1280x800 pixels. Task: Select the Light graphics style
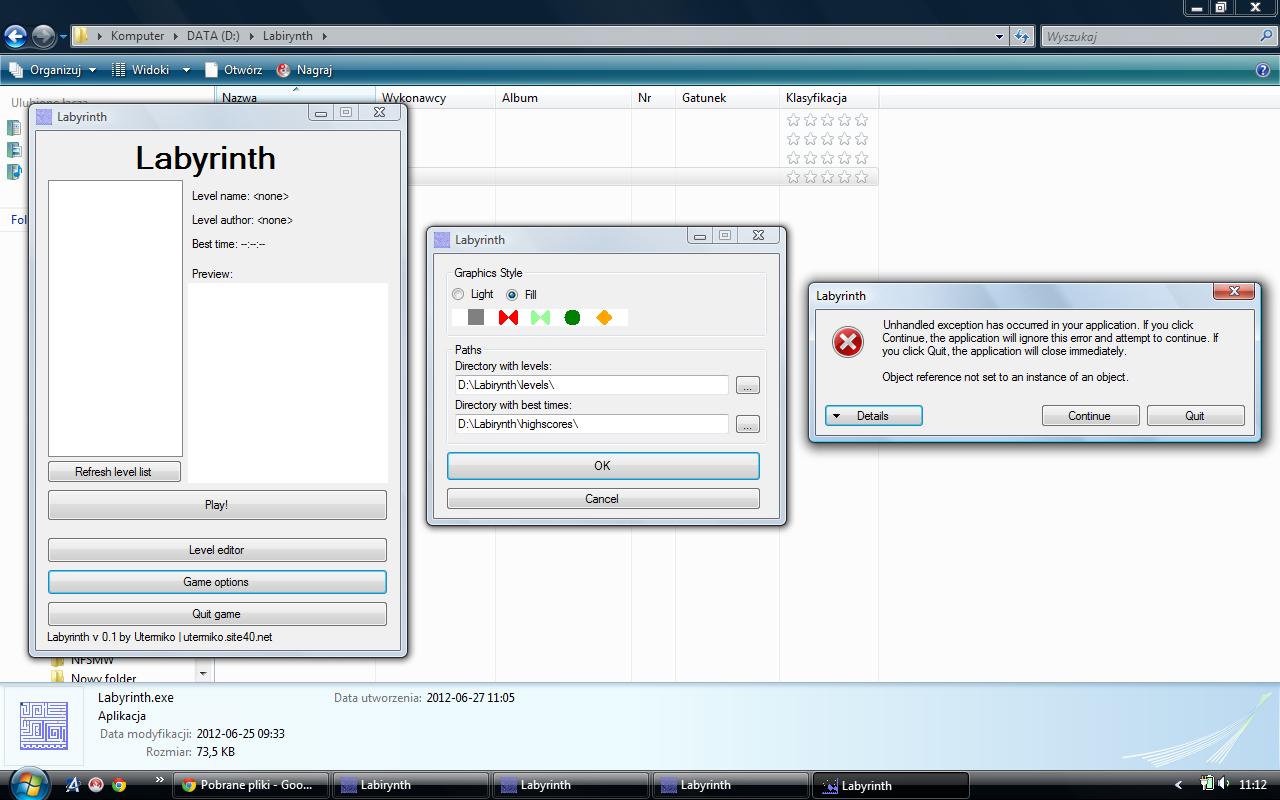(459, 295)
